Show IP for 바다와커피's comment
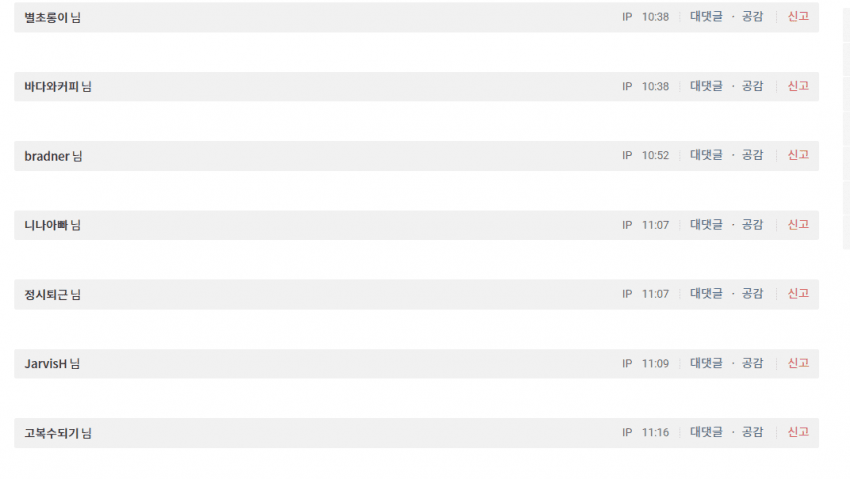 tap(627, 86)
